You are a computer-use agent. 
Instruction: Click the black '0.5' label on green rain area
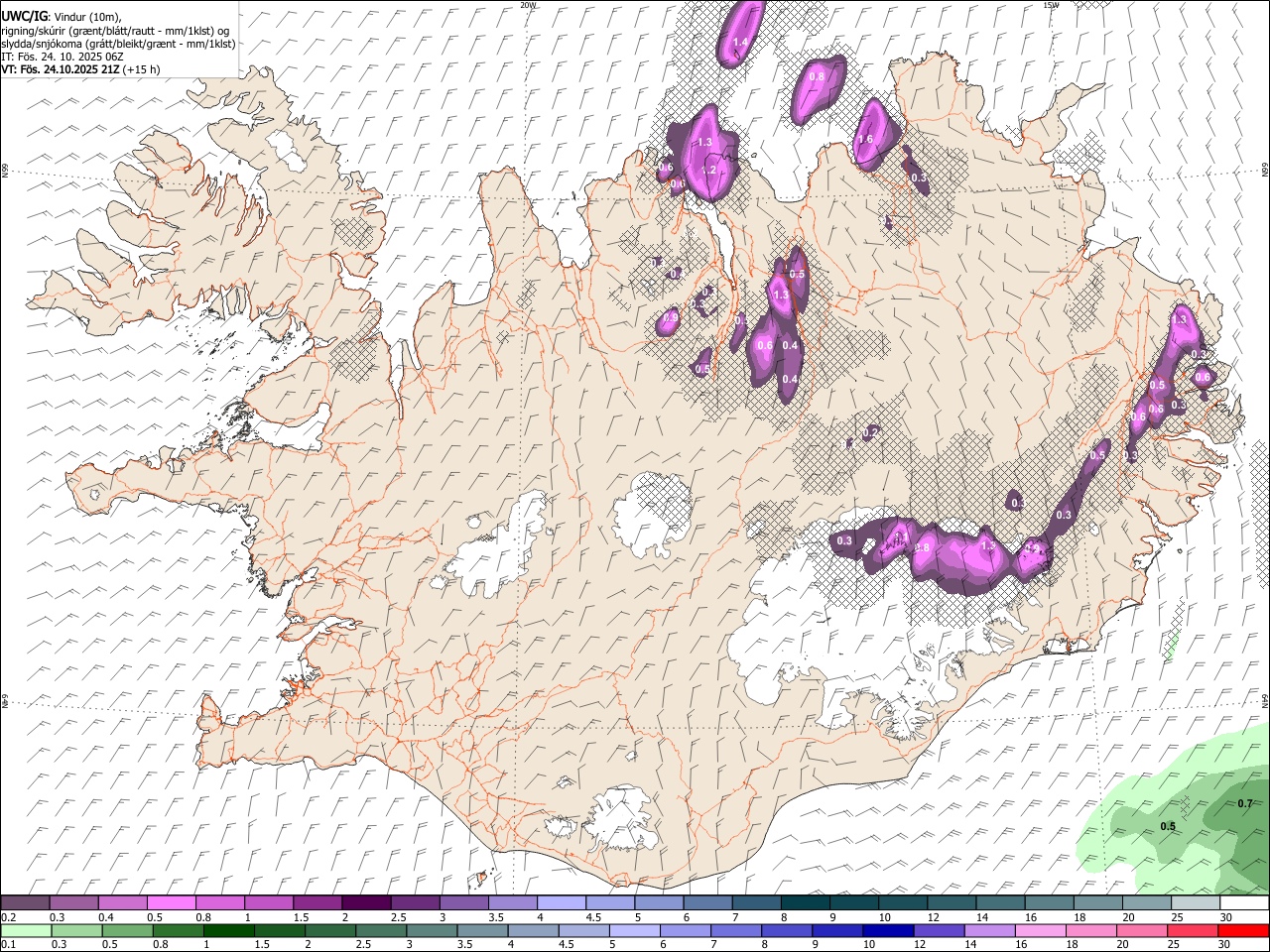[x=1168, y=826]
